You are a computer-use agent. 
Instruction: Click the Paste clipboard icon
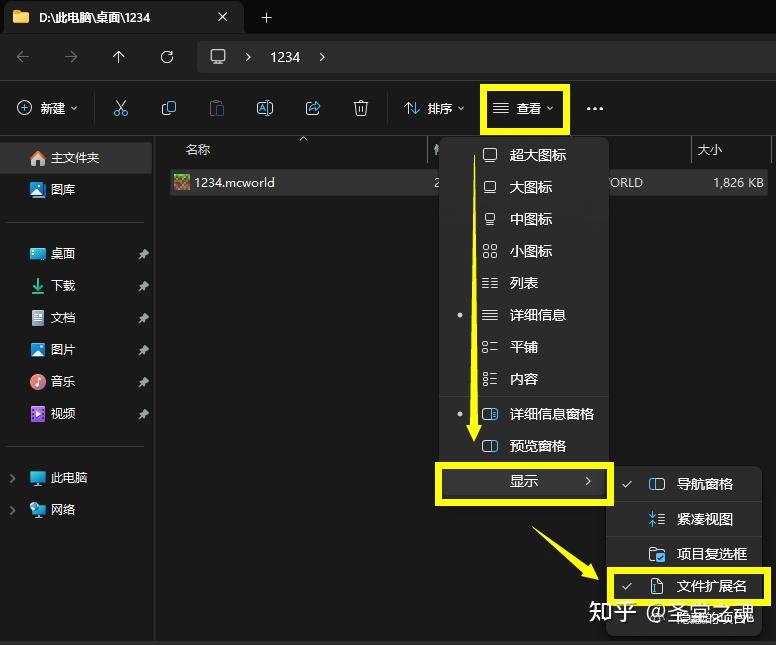(x=217, y=108)
